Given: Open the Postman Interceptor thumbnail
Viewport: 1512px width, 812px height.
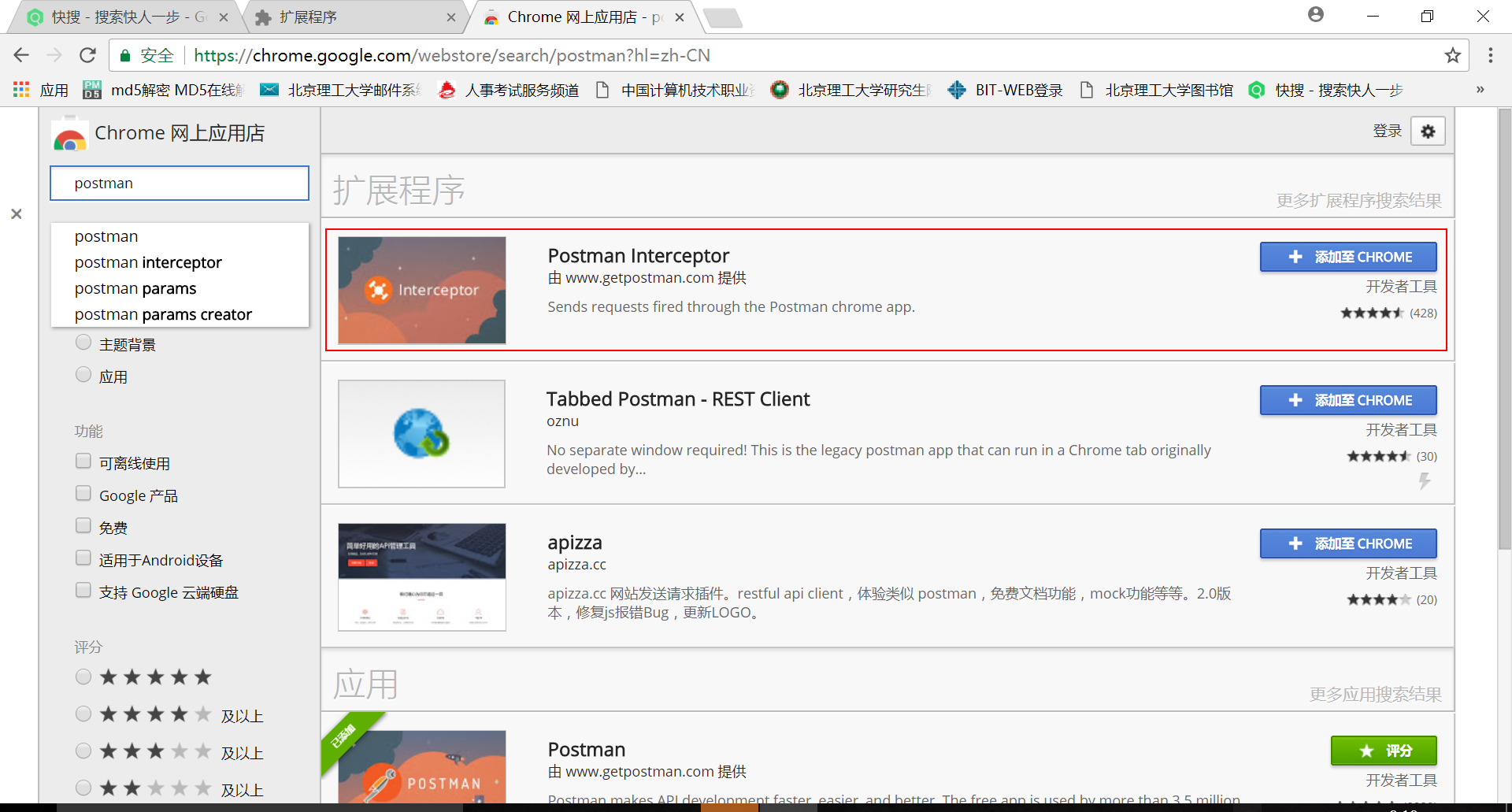Looking at the screenshot, I should [x=422, y=290].
